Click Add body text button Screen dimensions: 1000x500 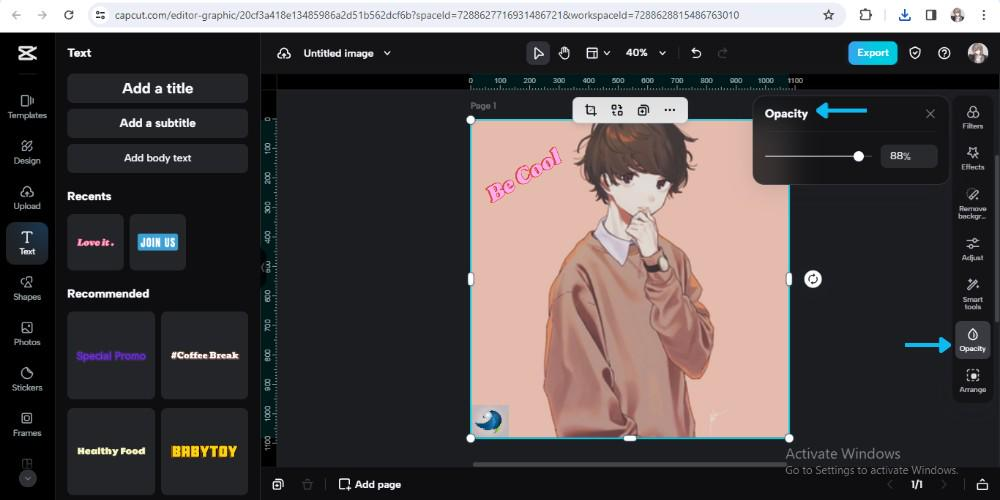pos(158,158)
